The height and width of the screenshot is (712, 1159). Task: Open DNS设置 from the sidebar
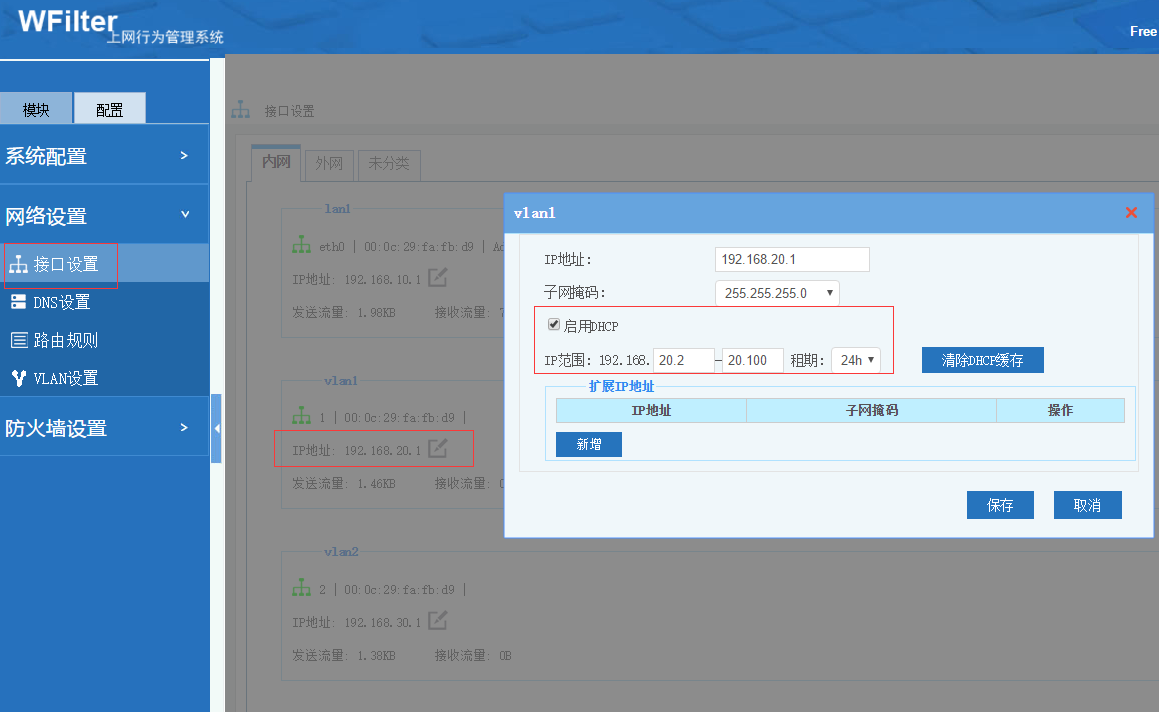[x=61, y=302]
